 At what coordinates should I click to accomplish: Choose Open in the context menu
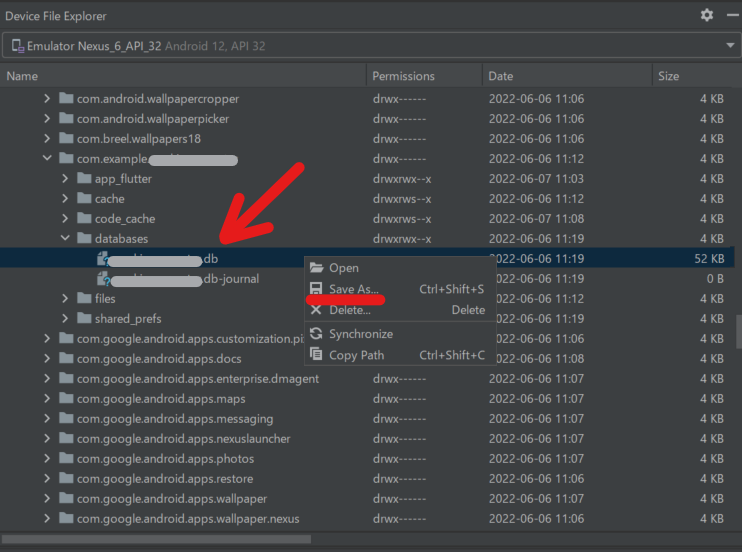tap(400, 268)
